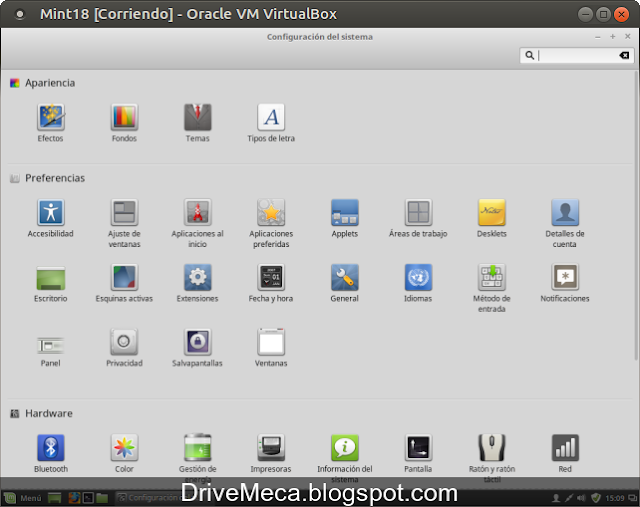Image resolution: width=640 pixels, height=507 pixels.
Task: Open the Fondos wallpaper settings
Action: [124, 123]
